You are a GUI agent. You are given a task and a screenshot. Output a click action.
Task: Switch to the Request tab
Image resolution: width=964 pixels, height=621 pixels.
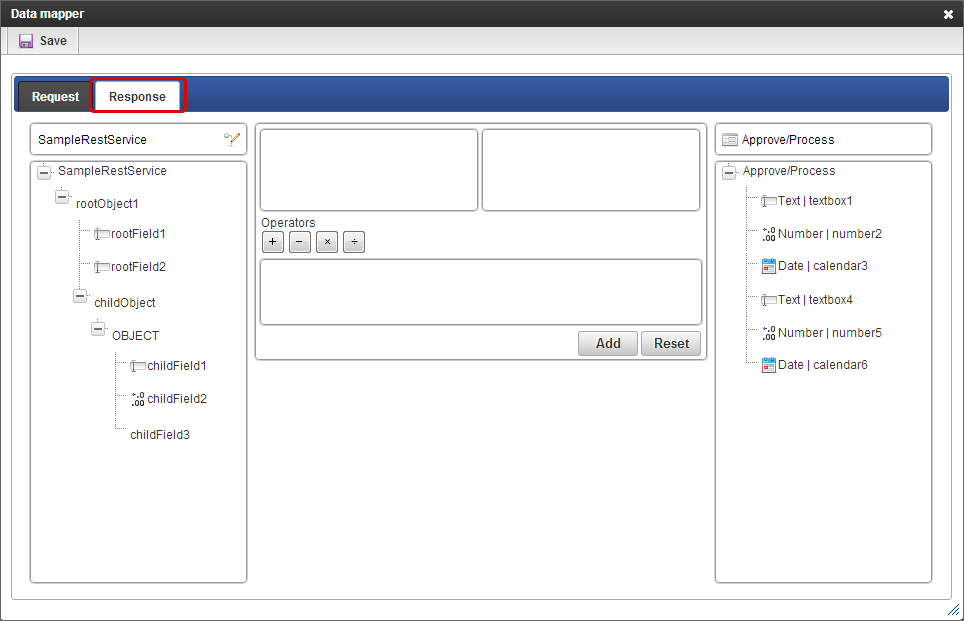point(55,97)
